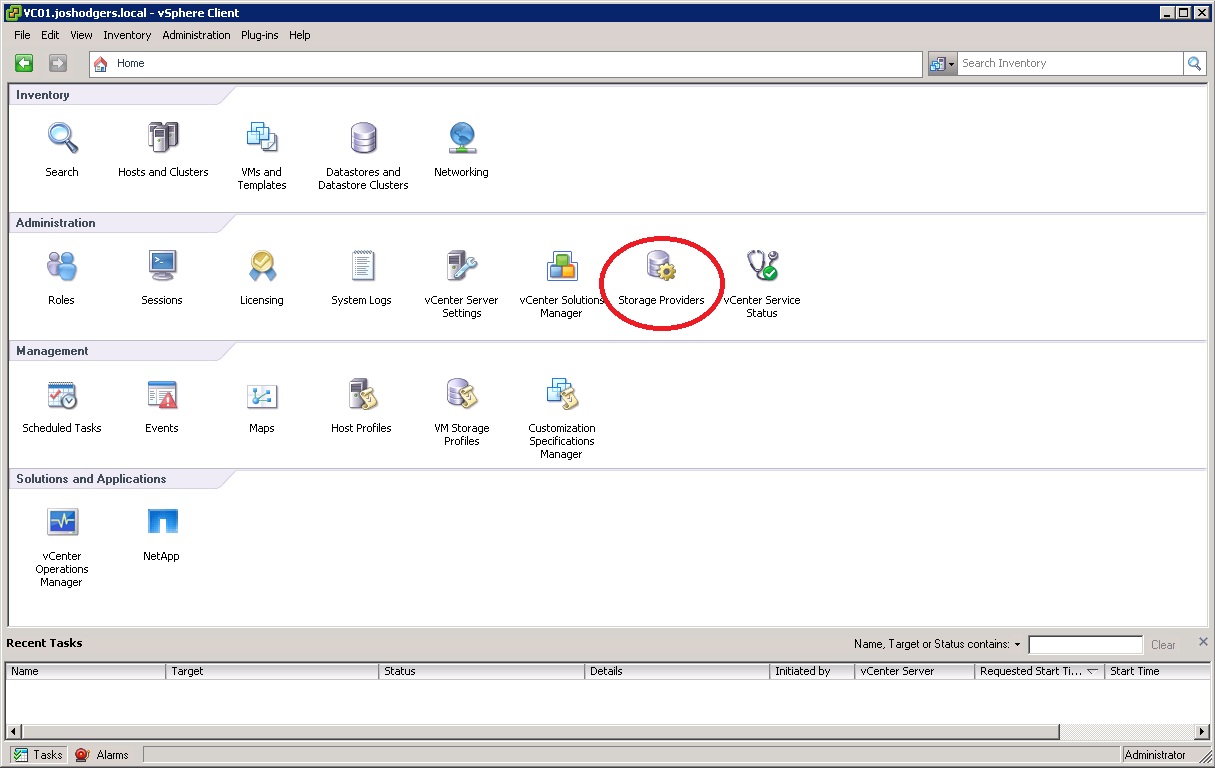Screen dimensions: 1215x768
Task: Open the Administration menu
Action: pyautogui.click(x=196, y=35)
